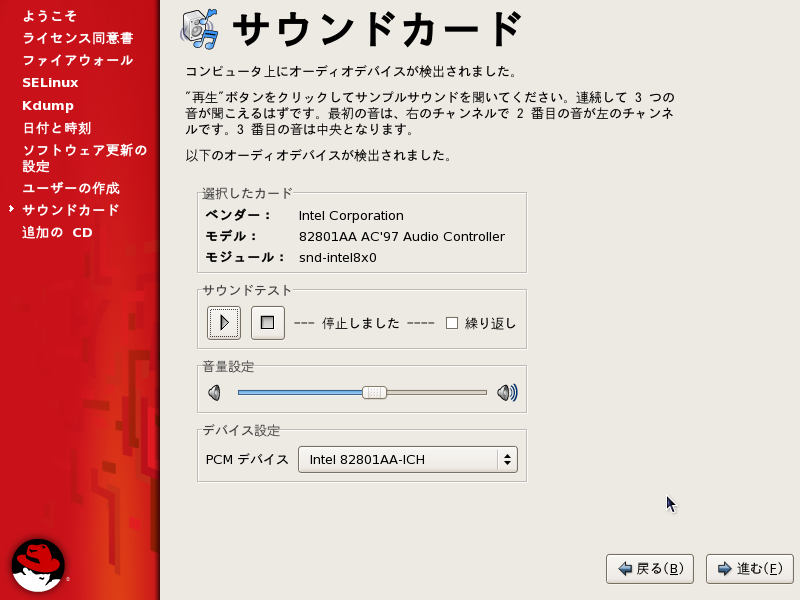Viewport: 800px width, 600px height.
Task: Click the model text 82801AA AC'97 Audio Controller
Action: 402,237
